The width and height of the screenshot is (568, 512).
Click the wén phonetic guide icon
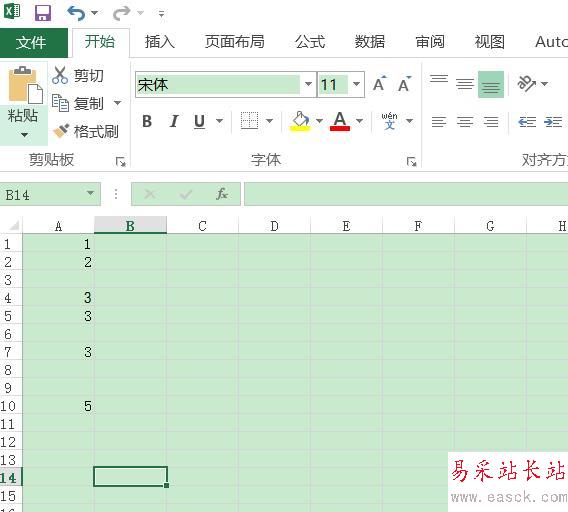pos(389,121)
